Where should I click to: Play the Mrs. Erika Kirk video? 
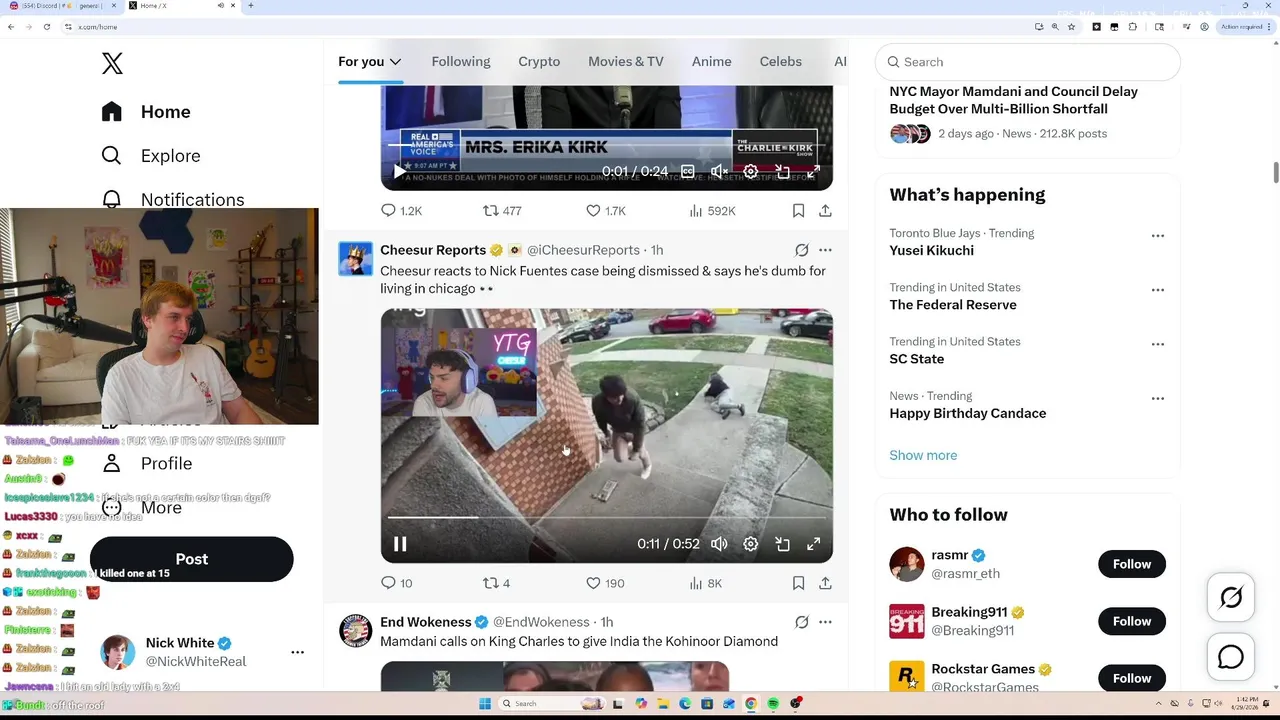pos(400,171)
